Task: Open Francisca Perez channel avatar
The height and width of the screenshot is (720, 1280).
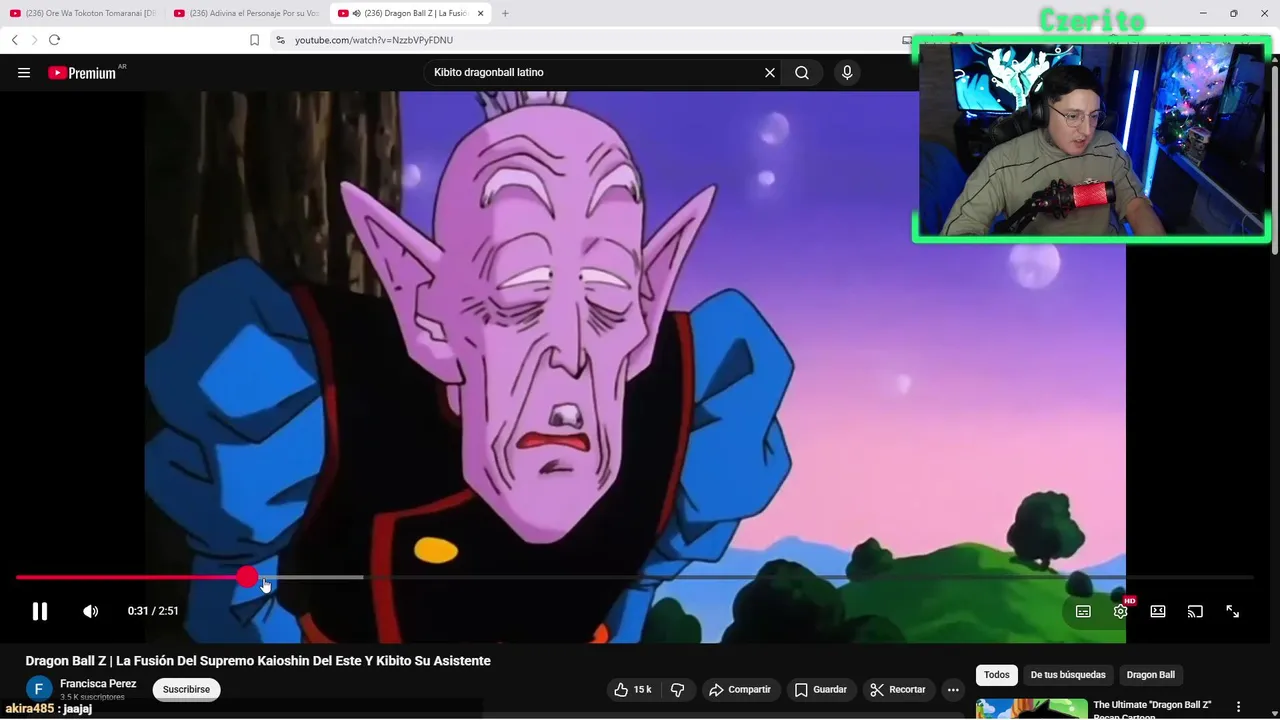Action: [39, 689]
